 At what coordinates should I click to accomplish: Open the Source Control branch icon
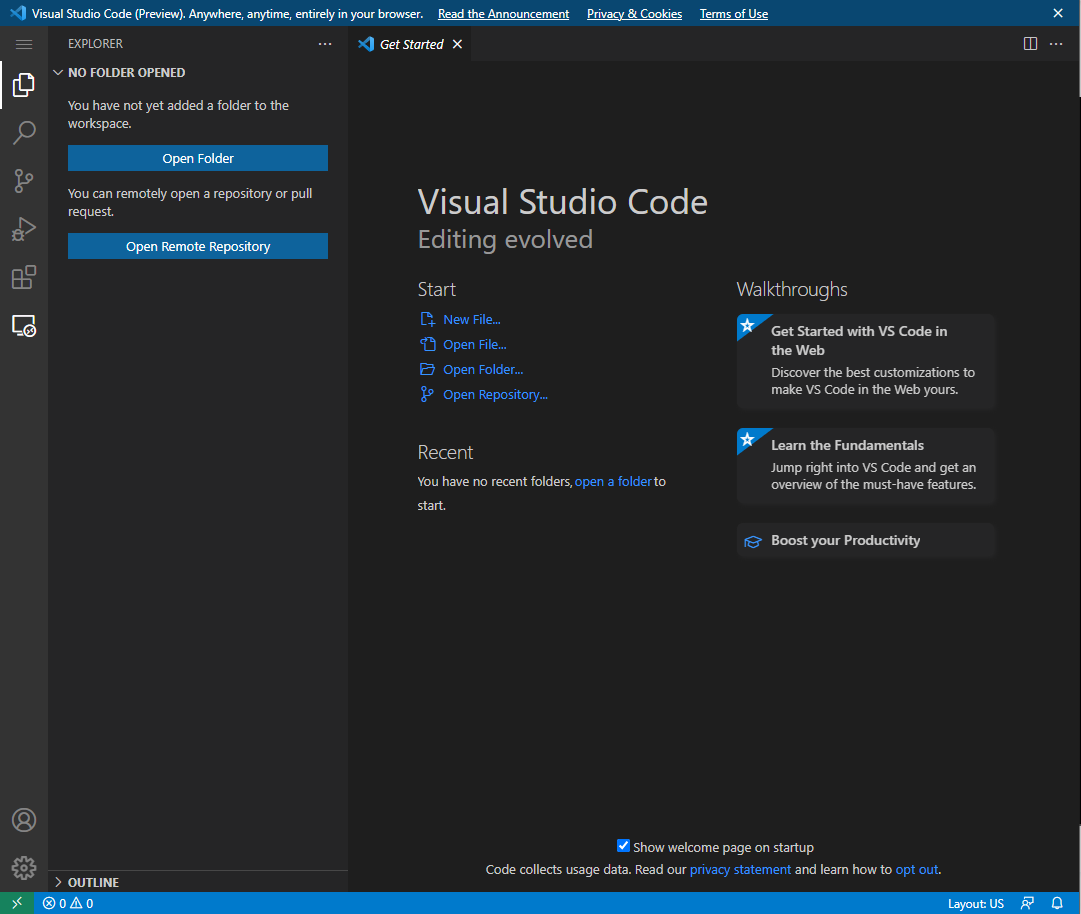[x=24, y=181]
